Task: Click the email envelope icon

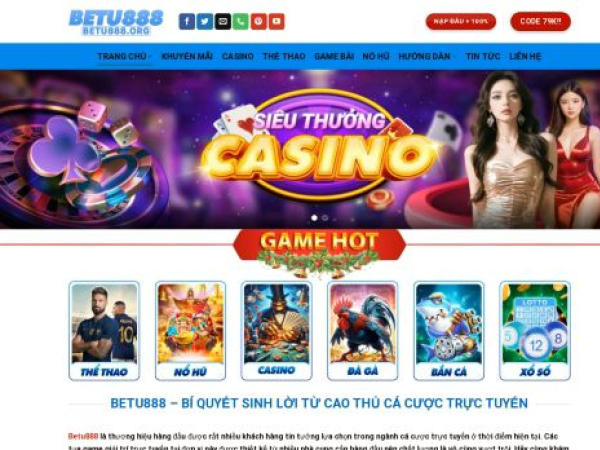Action: click(x=223, y=21)
